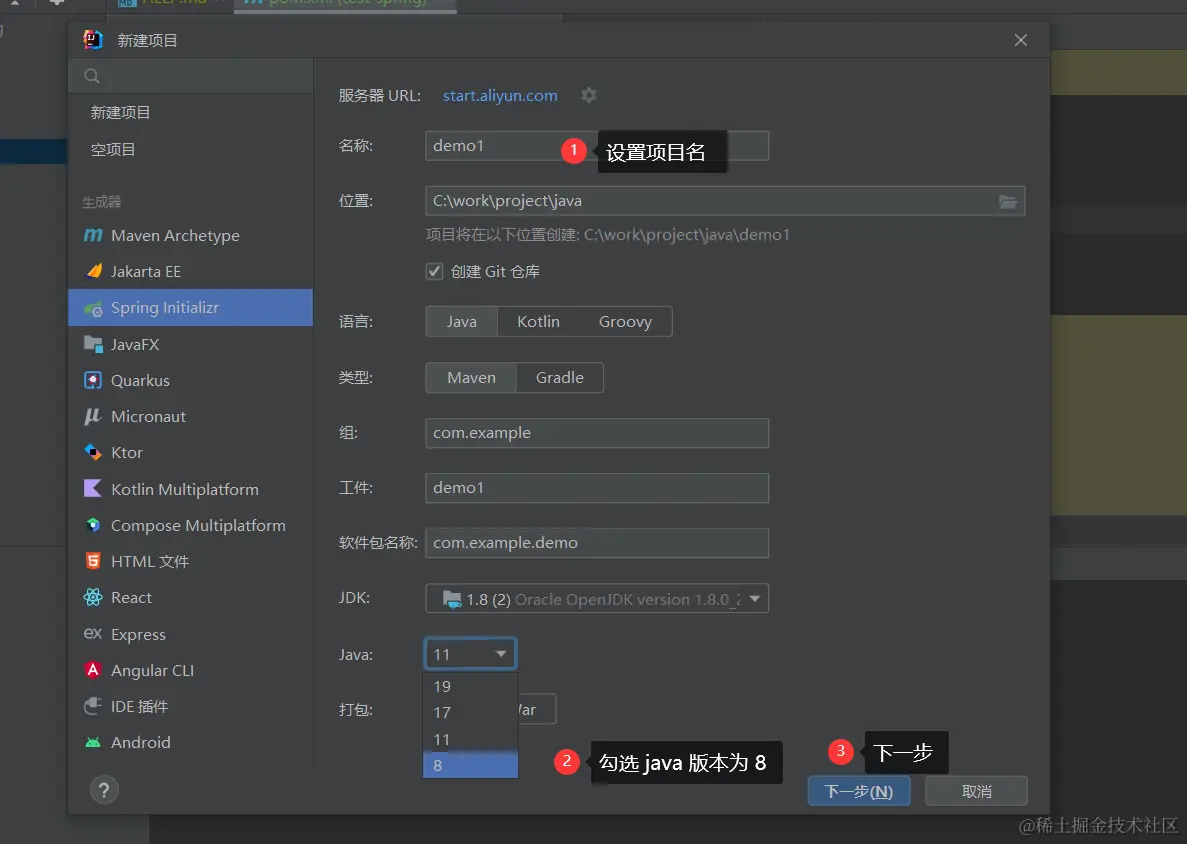Image resolution: width=1187 pixels, height=844 pixels.
Task: Click the IDE plugin icon
Action: pyautogui.click(x=93, y=706)
